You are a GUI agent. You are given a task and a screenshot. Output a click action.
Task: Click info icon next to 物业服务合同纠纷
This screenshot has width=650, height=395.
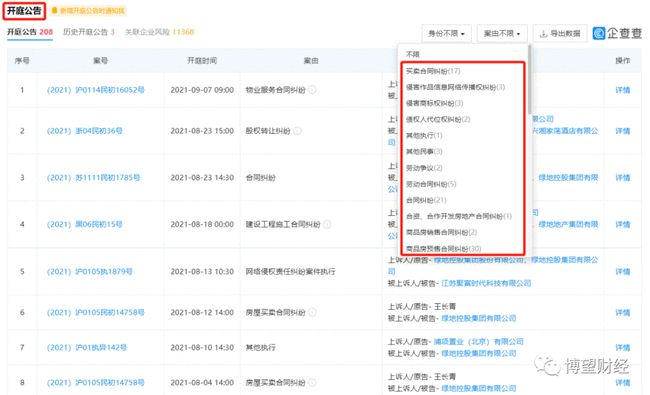point(312,90)
